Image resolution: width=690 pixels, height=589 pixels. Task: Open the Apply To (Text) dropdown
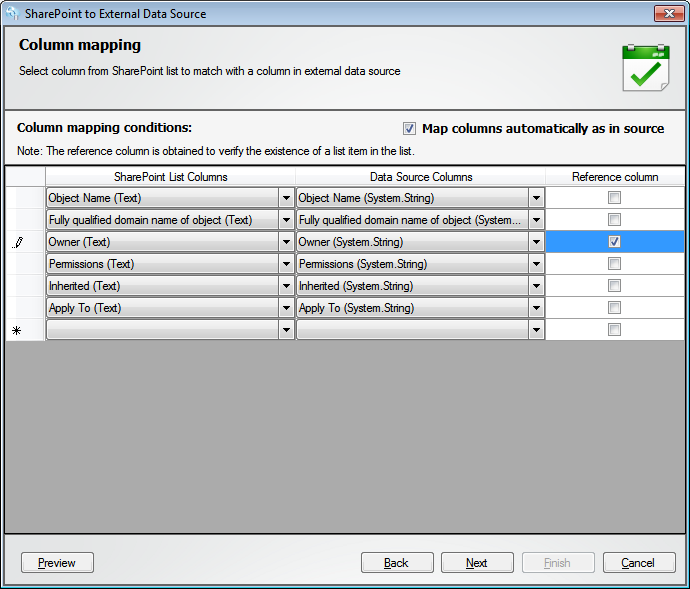(x=286, y=308)
